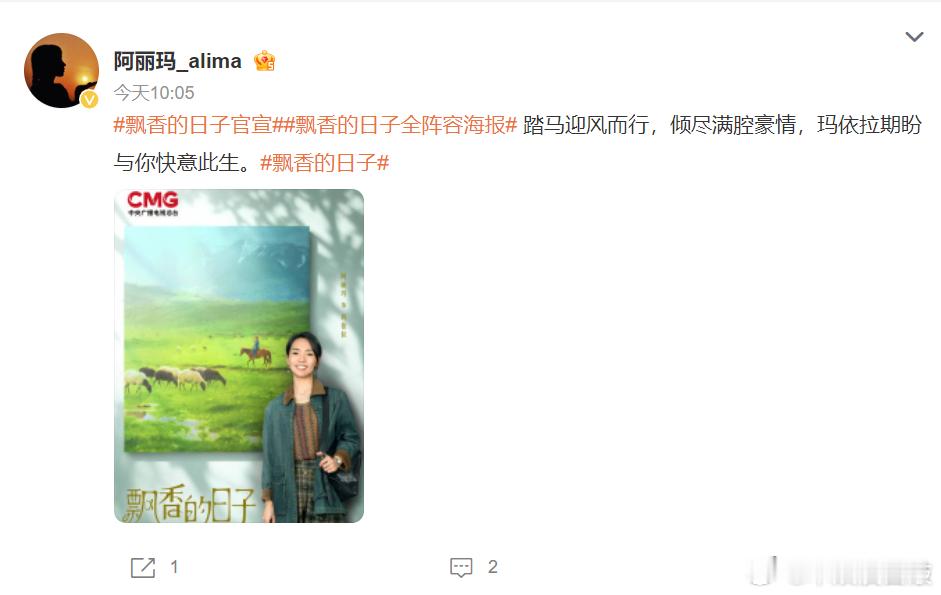
Task: Click the woman in green jacket
Action: (x=311, y=427)
